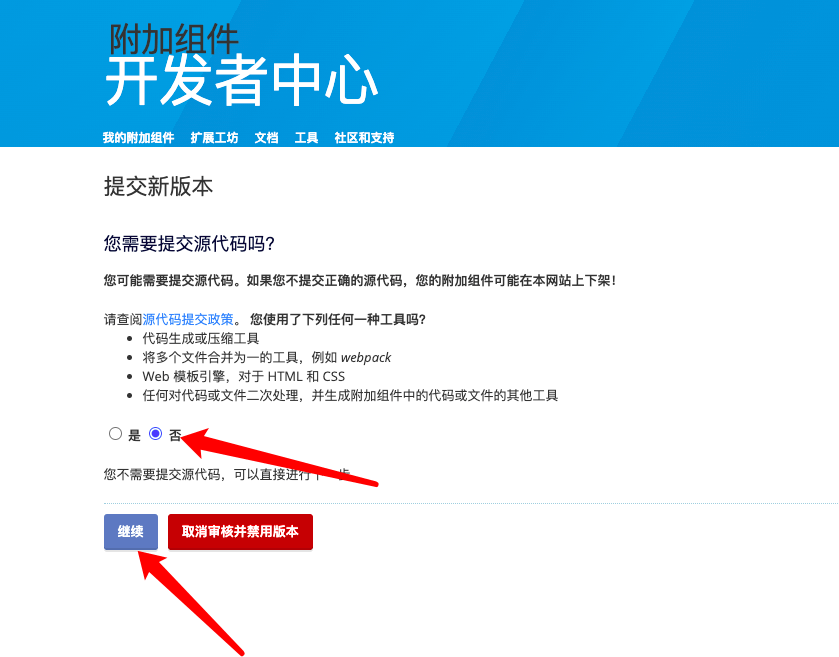This screenshot has height=657, width=839.
Task: Click the 否 radio label text
Action: click(175, 435)
